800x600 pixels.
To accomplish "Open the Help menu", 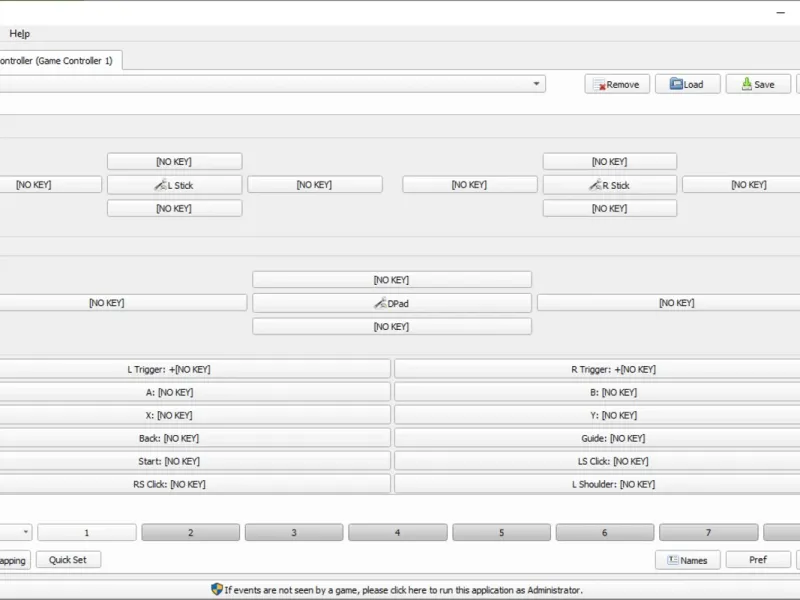I will [19, 34].
